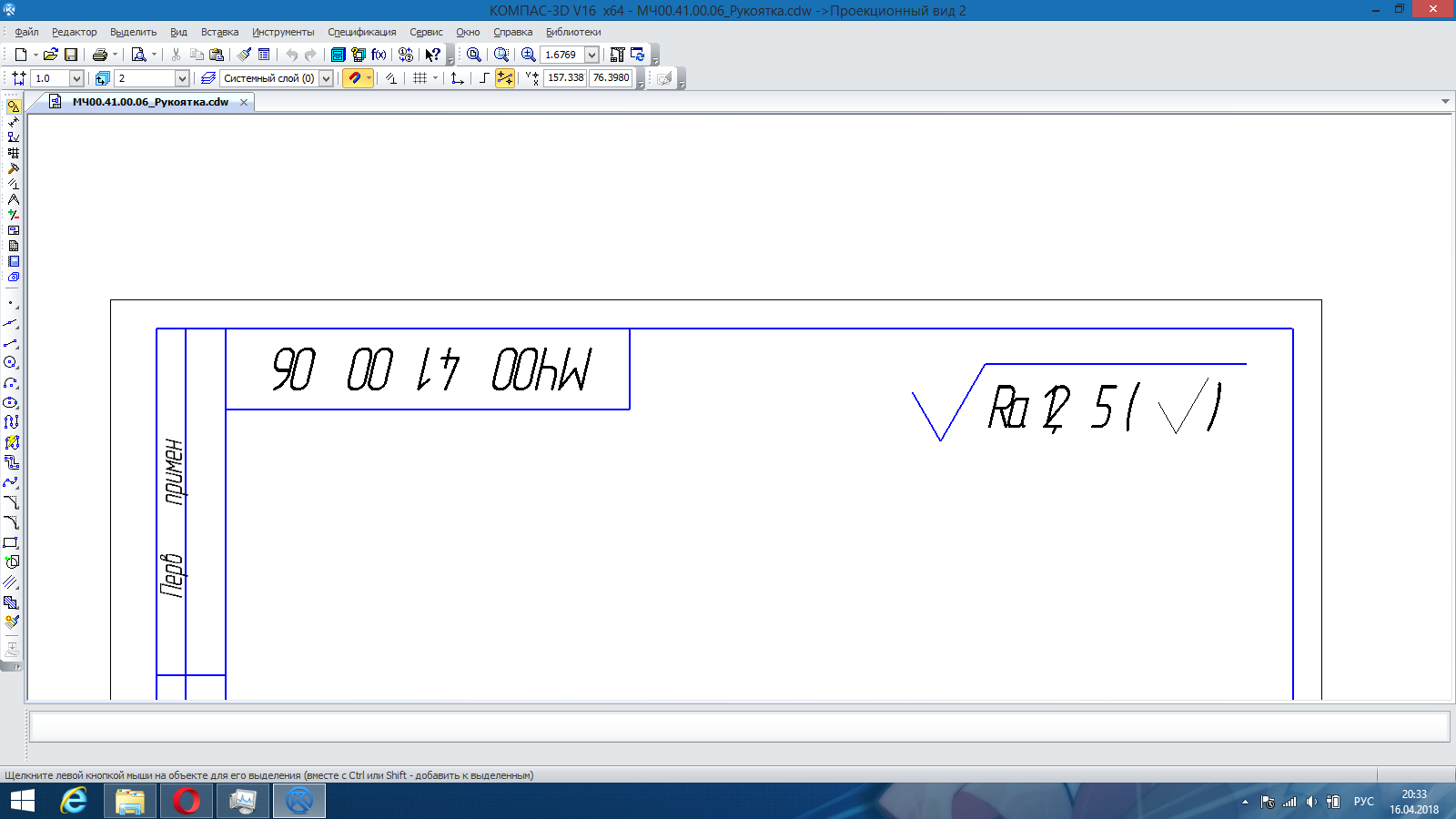Screen dimensions: 1456x819
Task: Select the Spline curve tool
Action: 11,482
